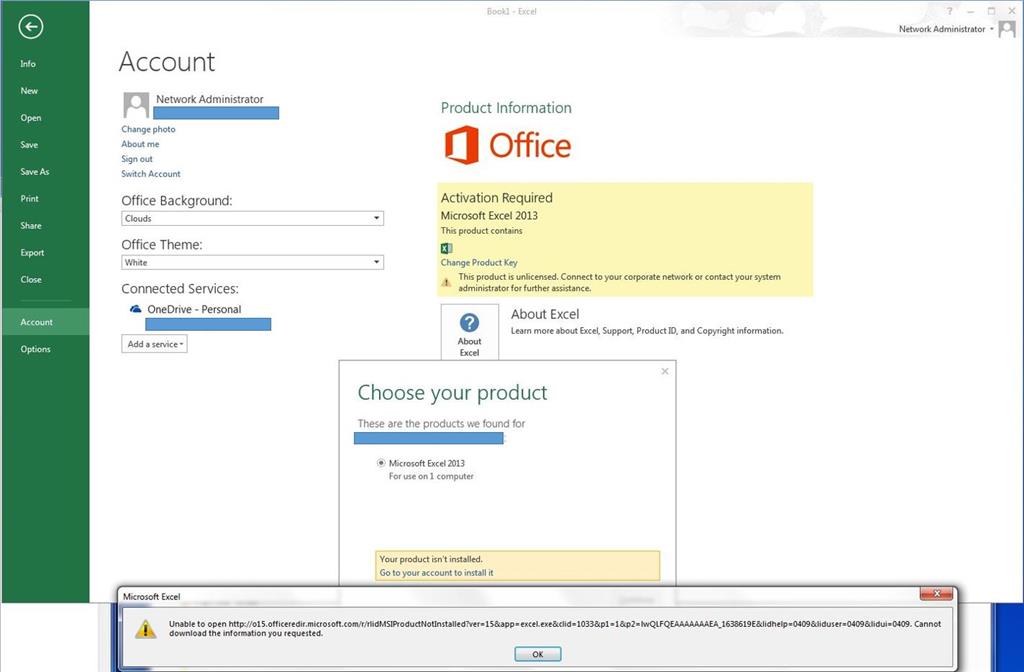Open the Share menu item
Viewport: 1024px width, 672px height.
pyautogui.click(x=31, y=225)
